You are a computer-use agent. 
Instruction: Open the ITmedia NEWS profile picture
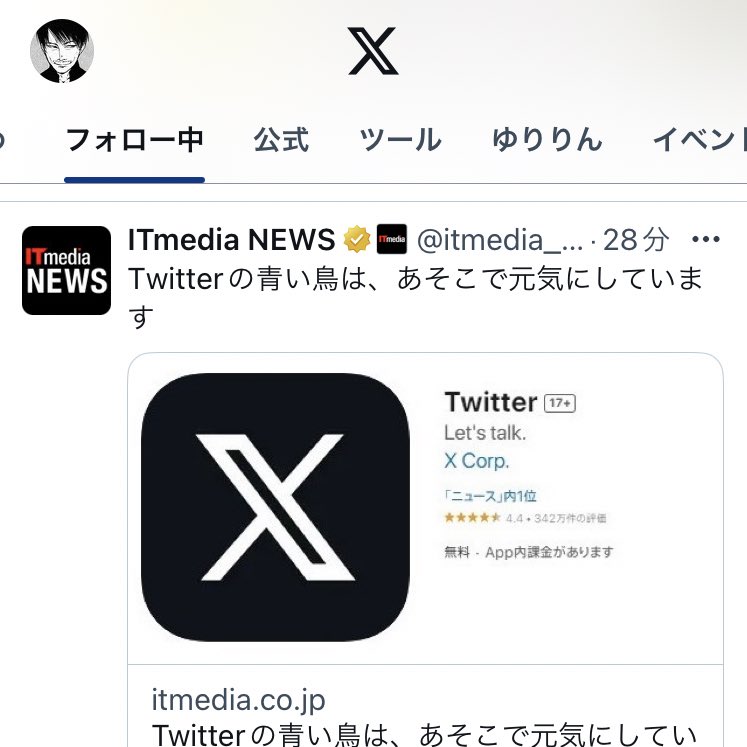(66, 270)
